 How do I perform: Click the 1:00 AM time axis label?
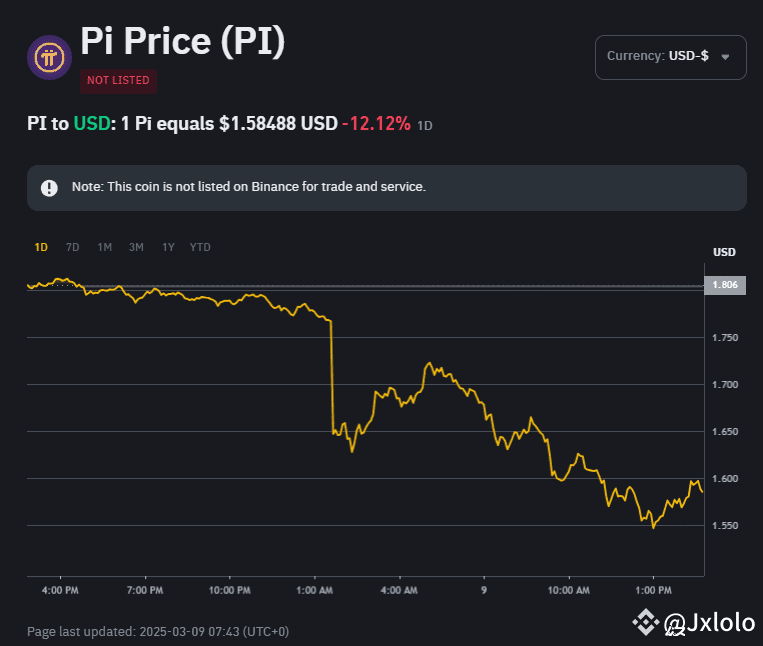pos(315,591)
